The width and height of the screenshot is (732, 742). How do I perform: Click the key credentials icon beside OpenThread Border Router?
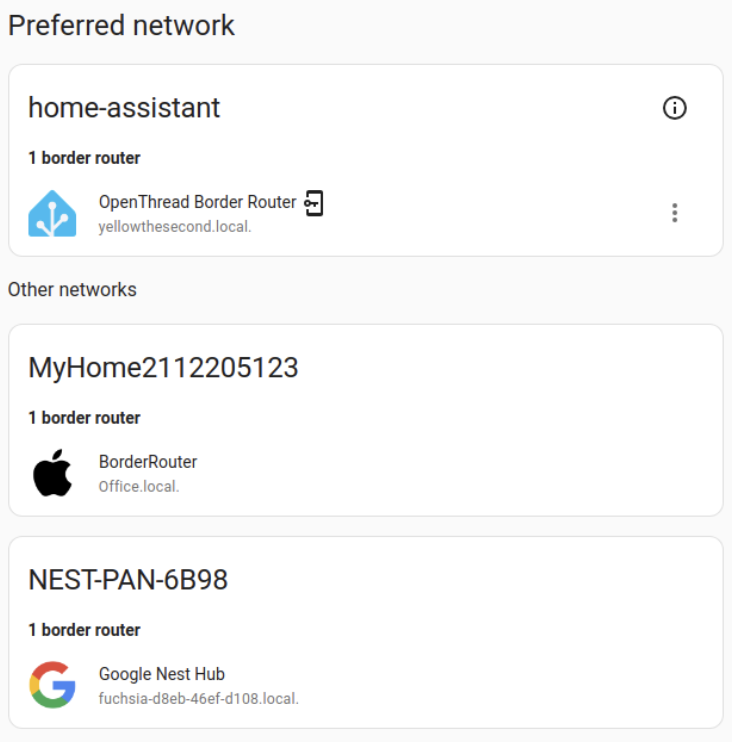[x=314, y=203]
